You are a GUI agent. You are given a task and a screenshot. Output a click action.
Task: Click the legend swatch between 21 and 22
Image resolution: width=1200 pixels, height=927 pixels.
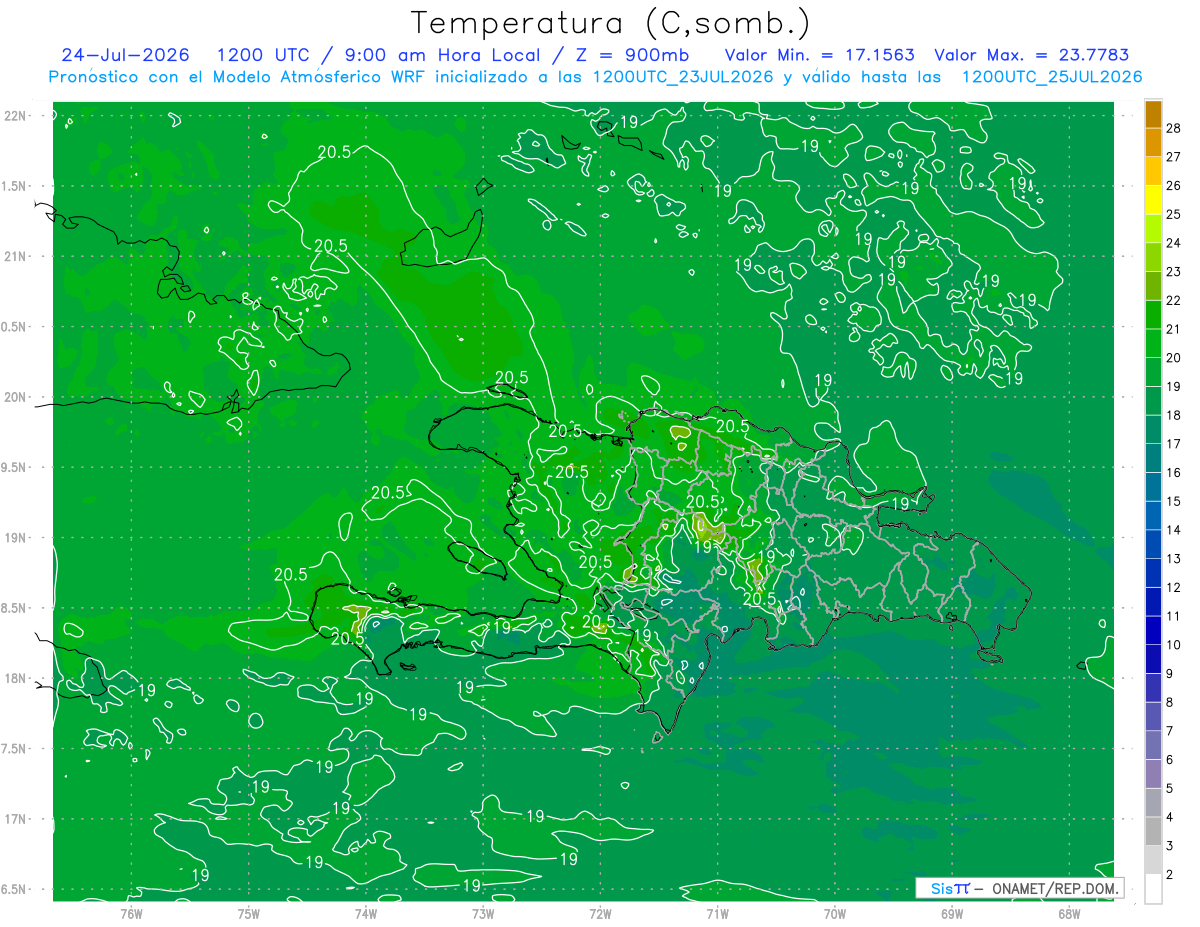[1153, 314]
